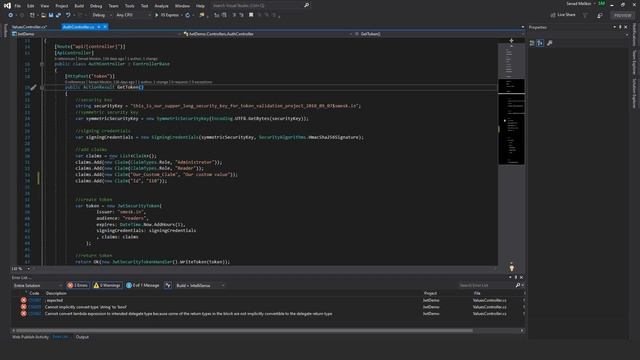This screenshot has height=360, width=640.
Task: Click the account avatar badge
Action: pos(602,4)
